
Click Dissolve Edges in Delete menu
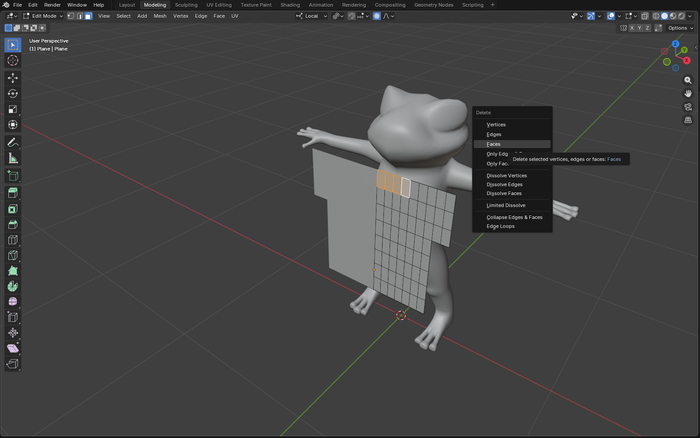504,184
